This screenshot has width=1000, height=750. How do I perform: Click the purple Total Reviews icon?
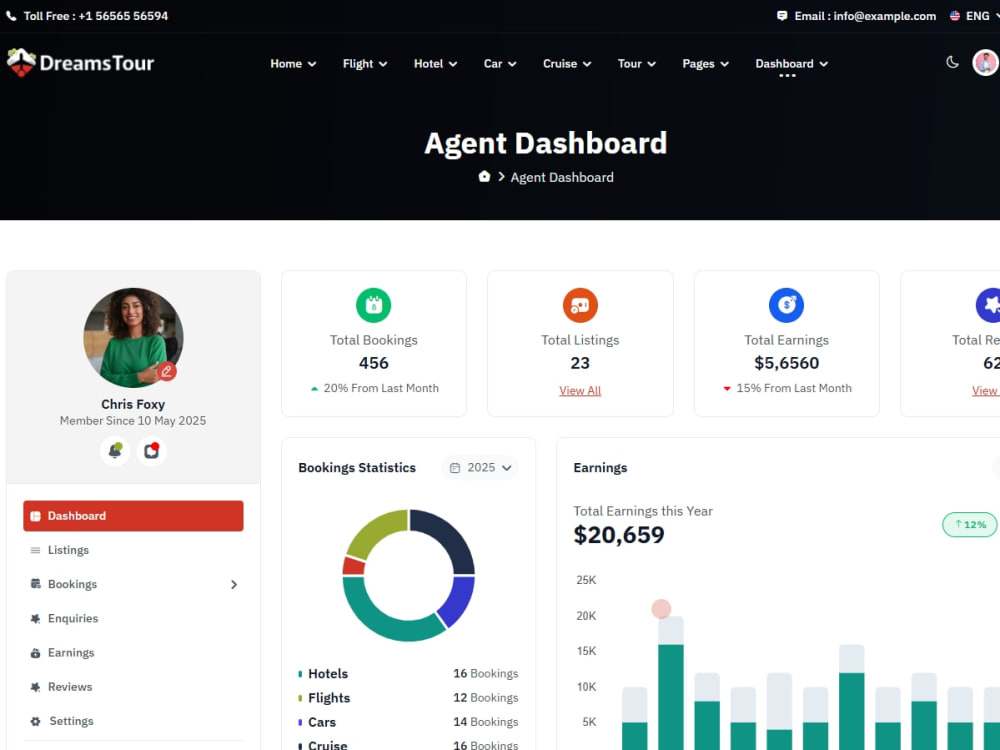[989, 305]
